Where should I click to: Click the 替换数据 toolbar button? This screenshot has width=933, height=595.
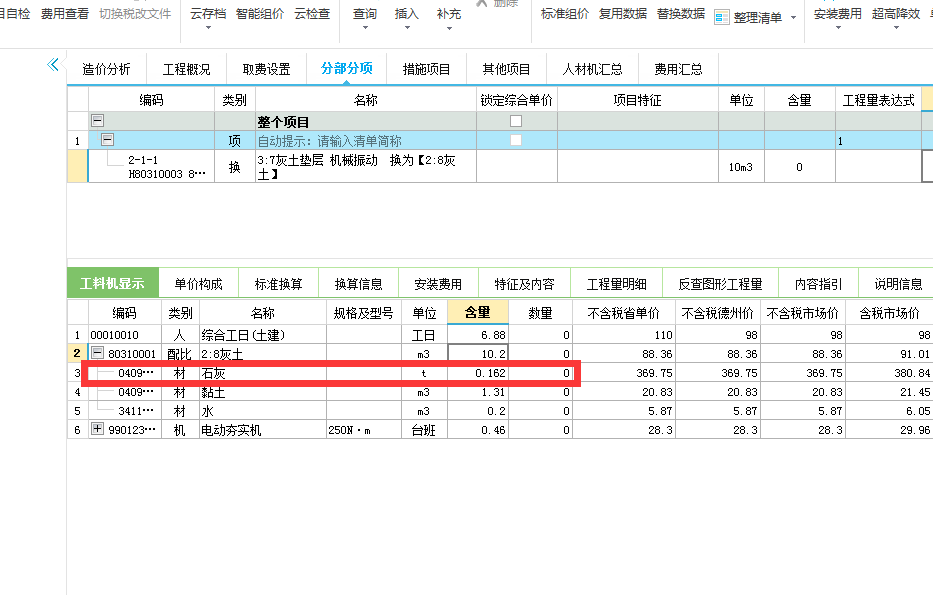pyautogui.click(x=681, y=13)
